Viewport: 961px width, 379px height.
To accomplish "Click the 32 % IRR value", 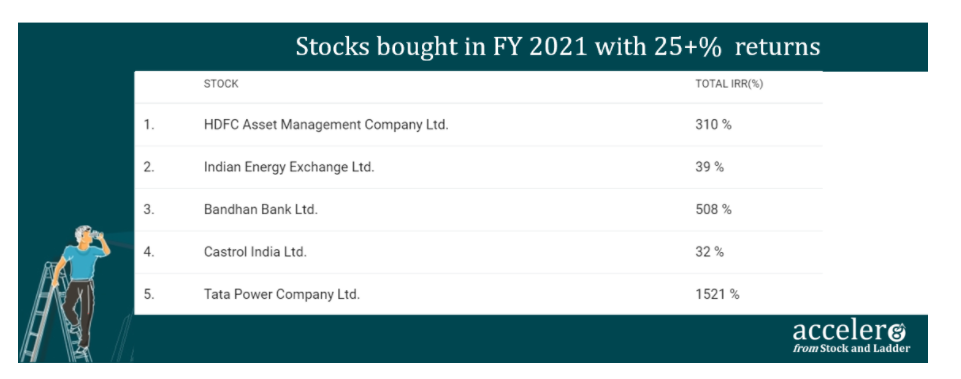I will click(x=709, y=251).
